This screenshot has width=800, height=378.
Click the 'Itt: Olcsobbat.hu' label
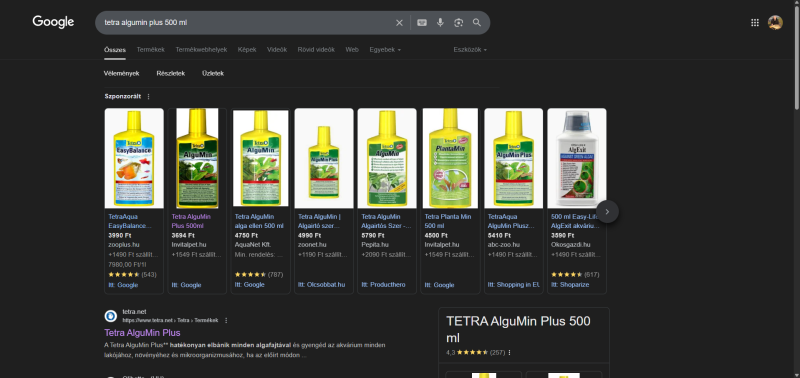(321, 285)
